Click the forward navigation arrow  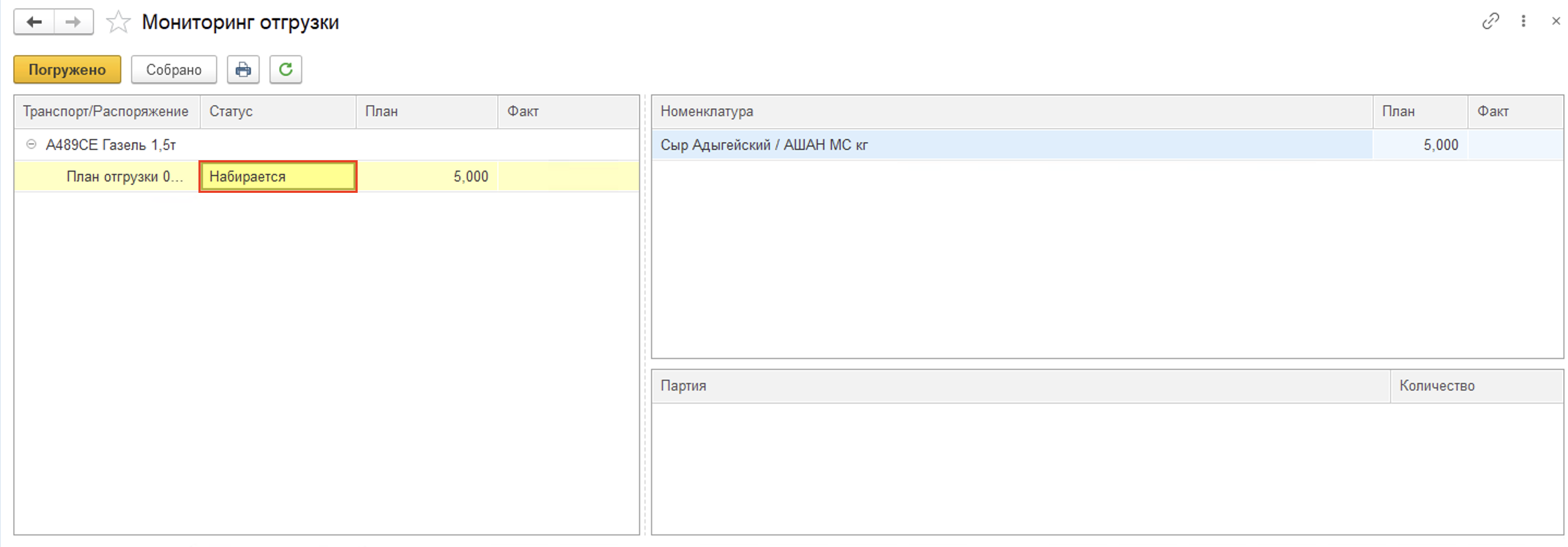point(73,22)
